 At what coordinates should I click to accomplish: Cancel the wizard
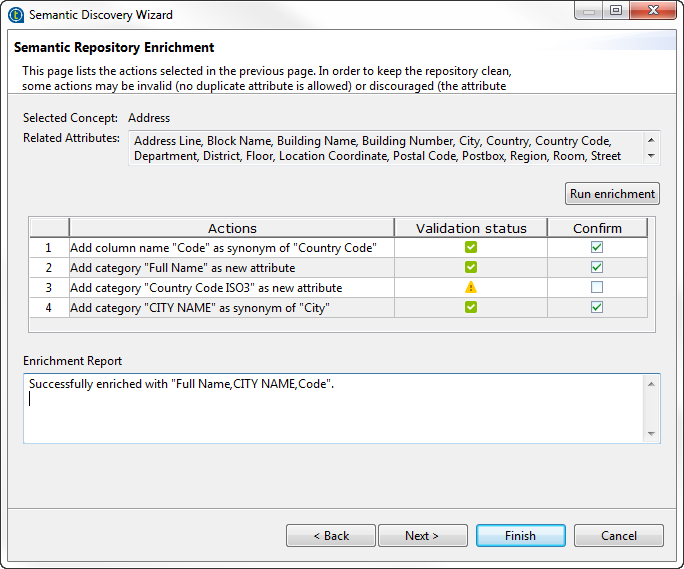click(619, 536)
